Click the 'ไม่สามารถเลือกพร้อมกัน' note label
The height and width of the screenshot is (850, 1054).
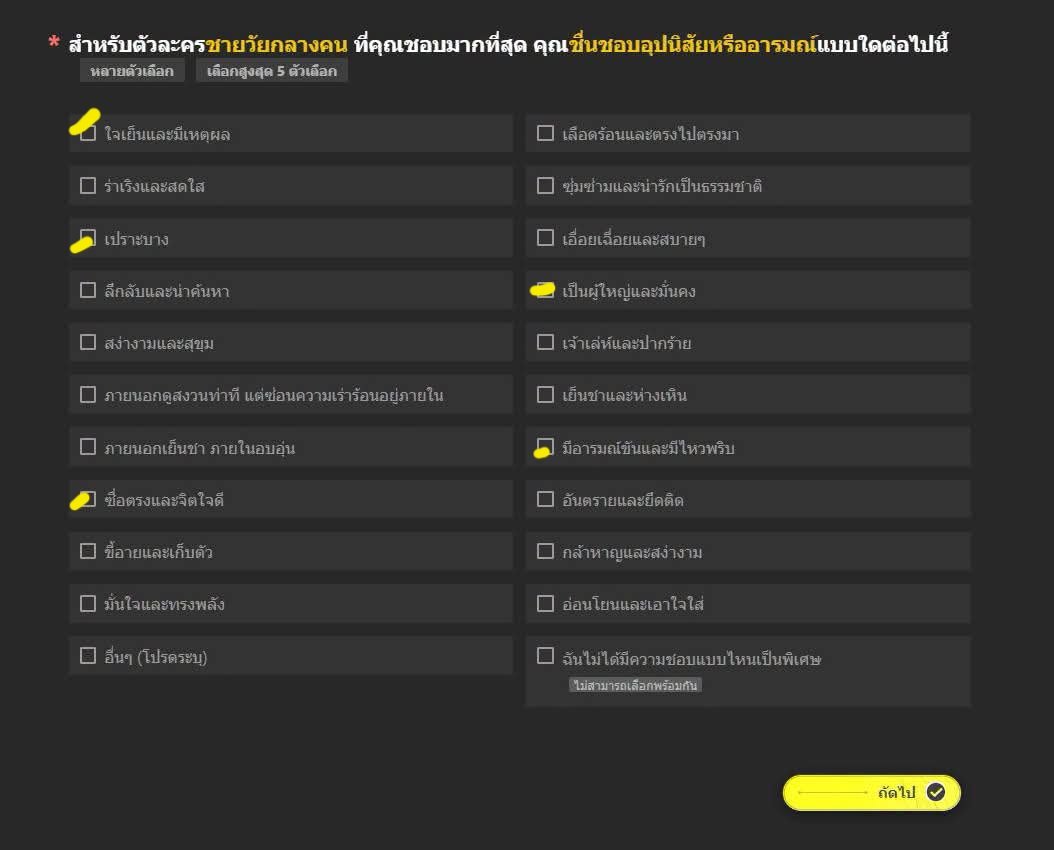click(x=635, y=685)
